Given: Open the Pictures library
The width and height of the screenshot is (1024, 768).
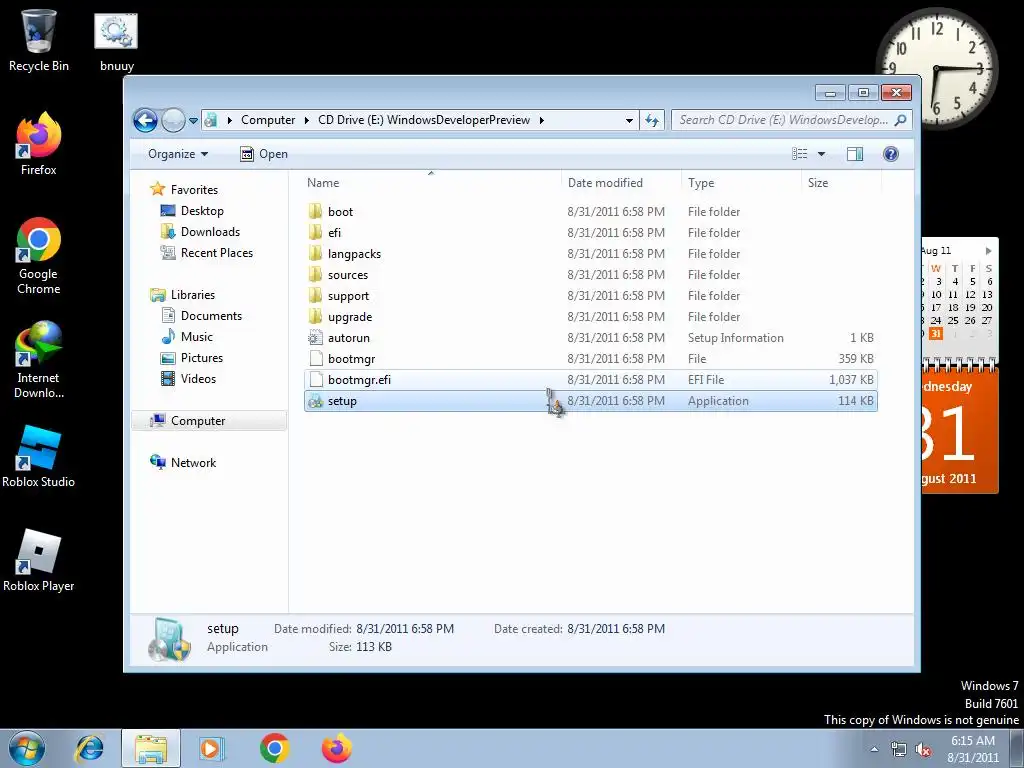Looking at the screenshot, I should pos(202,358).
